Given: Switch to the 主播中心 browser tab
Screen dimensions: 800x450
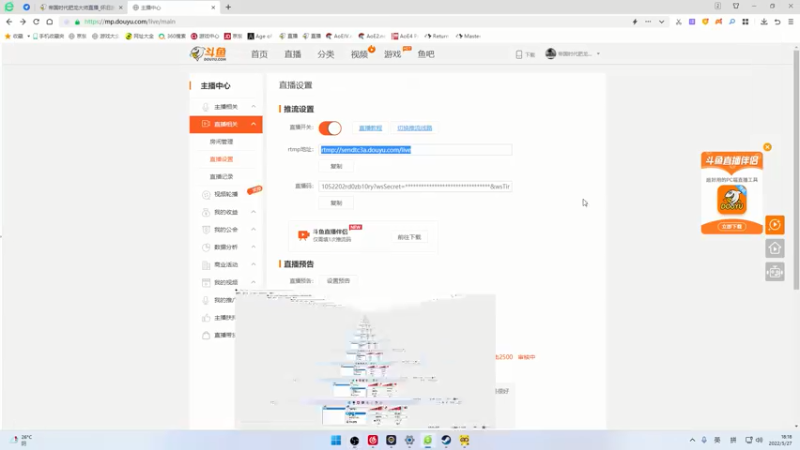Looking at the screenshot, I should pos(173,8).
